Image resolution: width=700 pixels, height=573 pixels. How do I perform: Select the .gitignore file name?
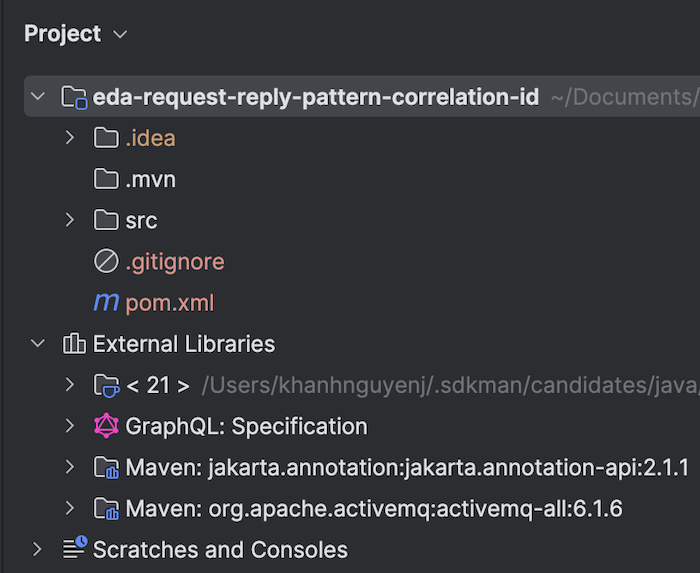tap(175, 262)
